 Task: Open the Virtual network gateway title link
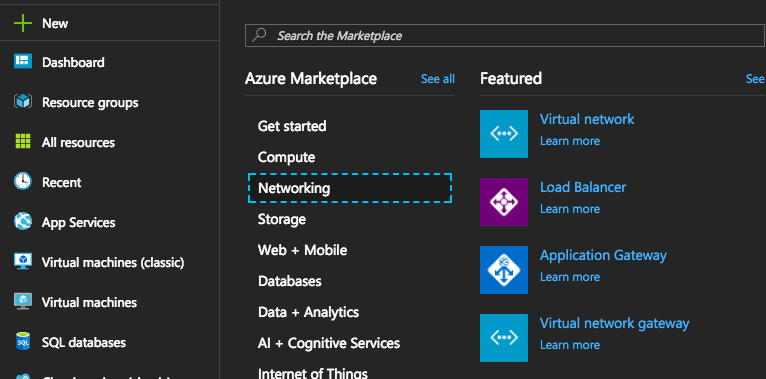tap(615, 323)
